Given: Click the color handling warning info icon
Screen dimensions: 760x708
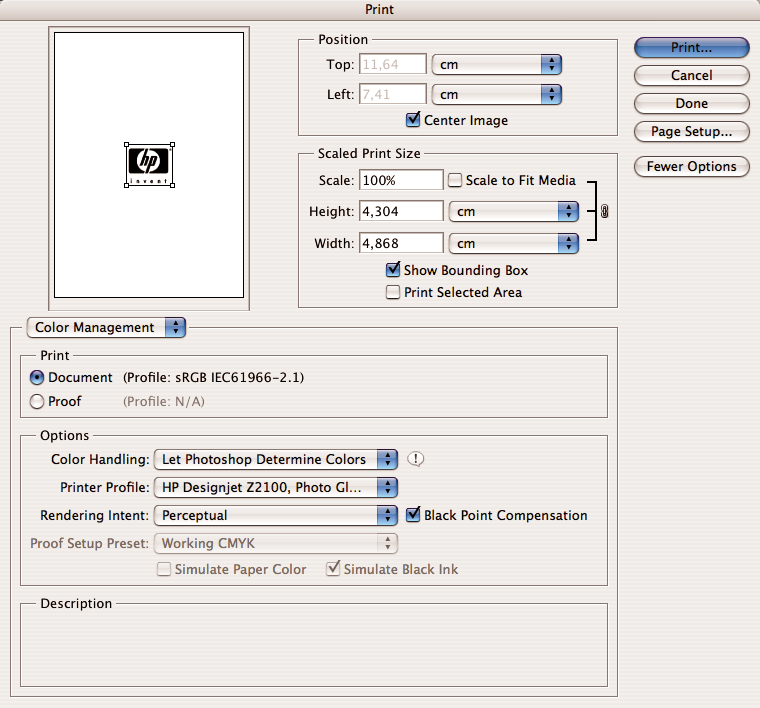Looking at the screenshot, I should pyautogui.click(x=415, y=458).
